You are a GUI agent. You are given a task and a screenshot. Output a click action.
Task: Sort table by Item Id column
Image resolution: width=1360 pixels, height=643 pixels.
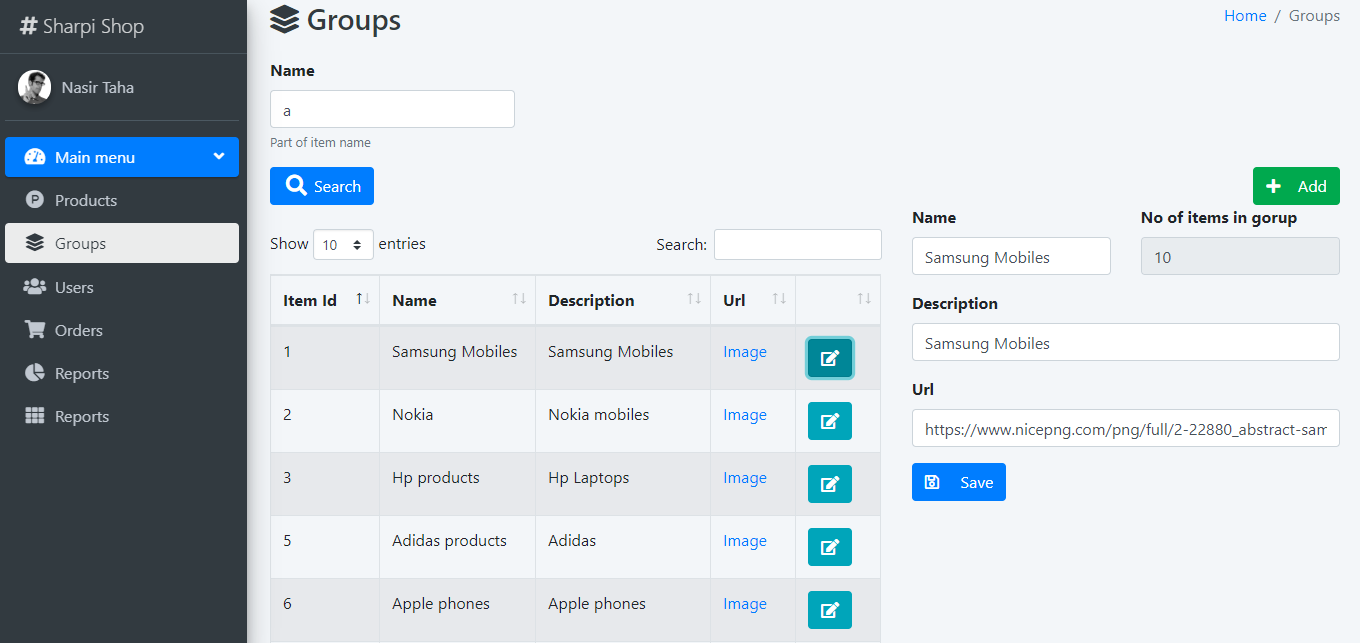(364, 300)
